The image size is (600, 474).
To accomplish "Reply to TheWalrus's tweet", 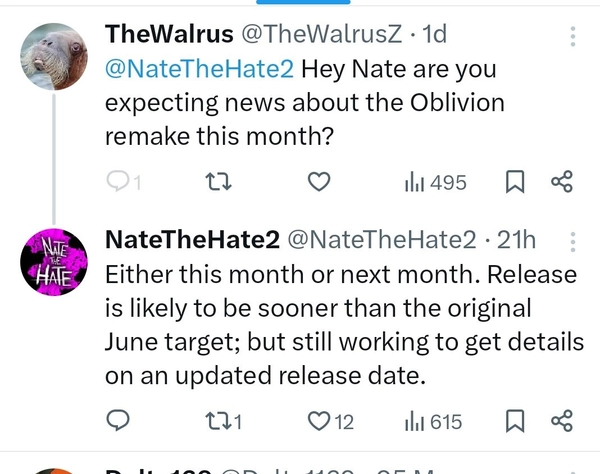I will 119,182.
